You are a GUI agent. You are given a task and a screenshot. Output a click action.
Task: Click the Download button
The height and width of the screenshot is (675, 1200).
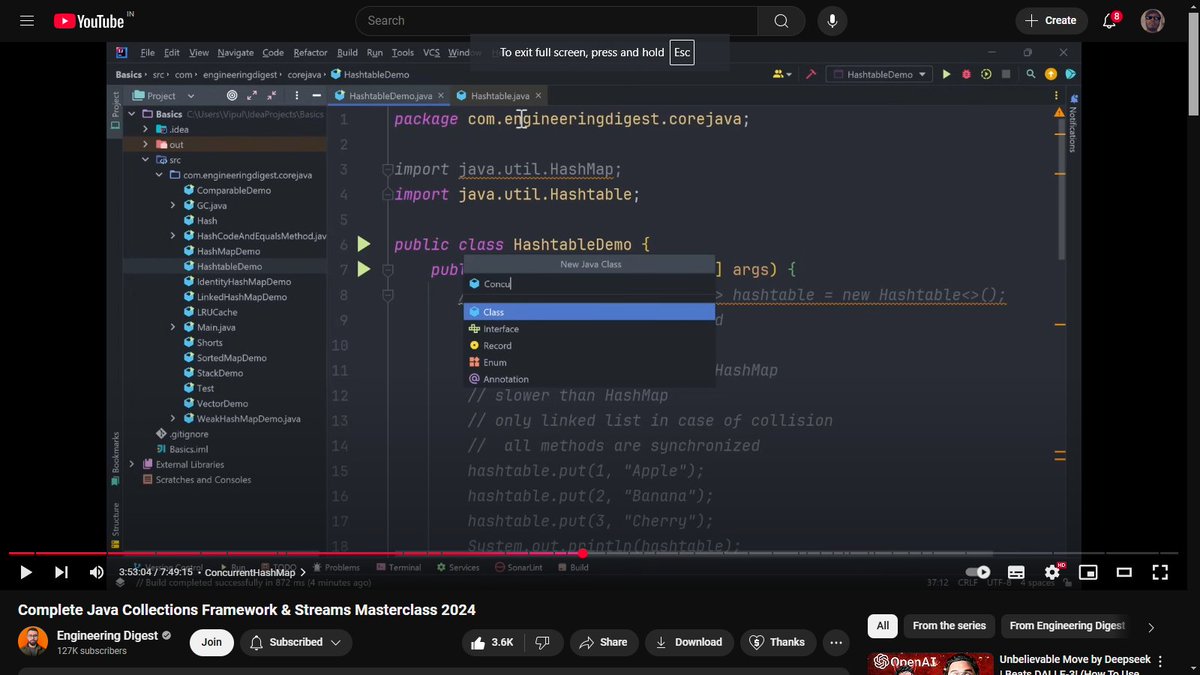[689, 642]
